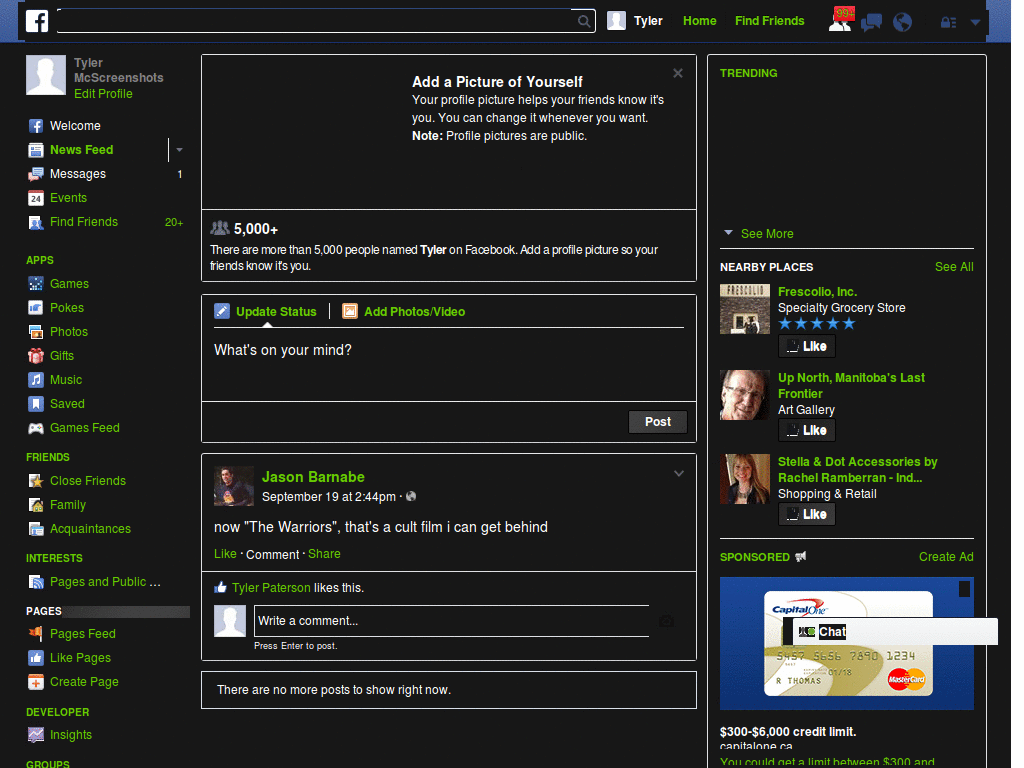1024x768 pixels.
Task: Click the Events calendar icon
Action: (36, 198)
